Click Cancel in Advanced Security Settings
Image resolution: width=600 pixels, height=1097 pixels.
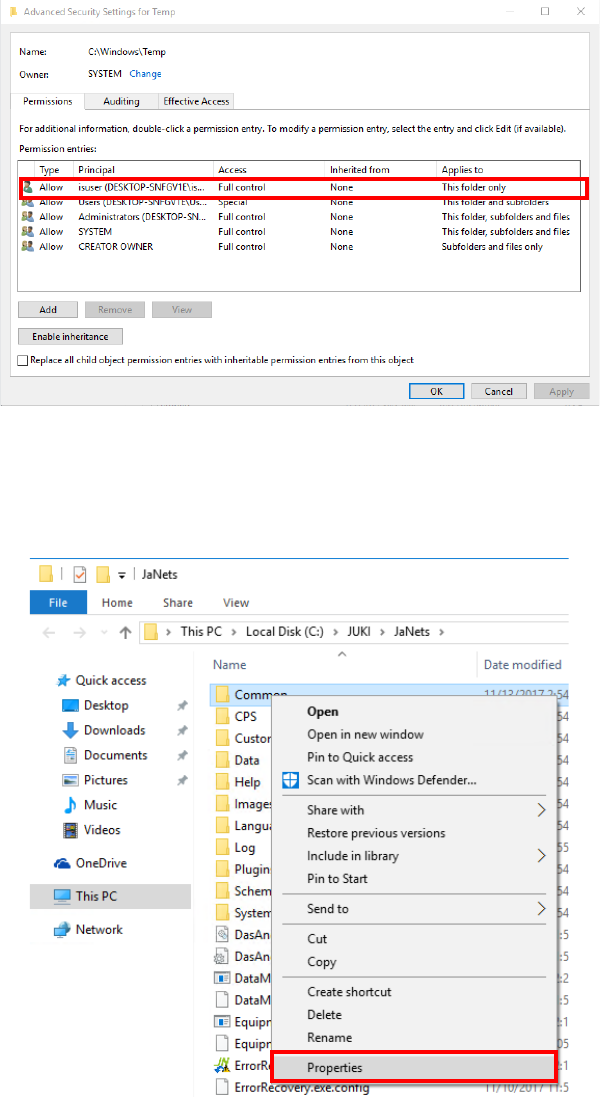coord(499,392)
